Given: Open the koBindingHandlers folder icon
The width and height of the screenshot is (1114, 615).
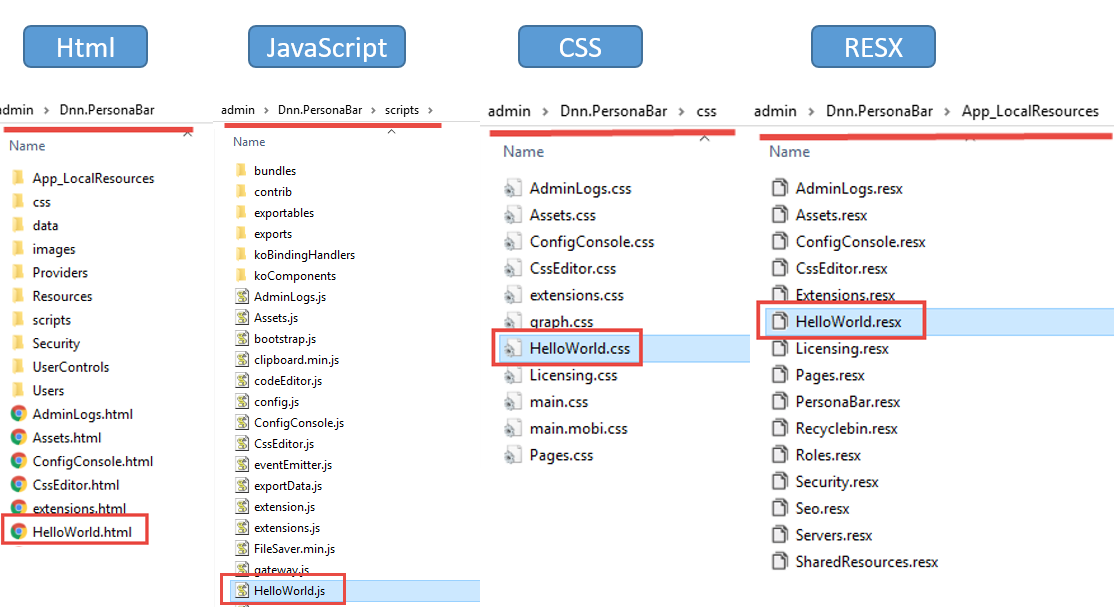Looking at the screenshot, I should (241, 254).
